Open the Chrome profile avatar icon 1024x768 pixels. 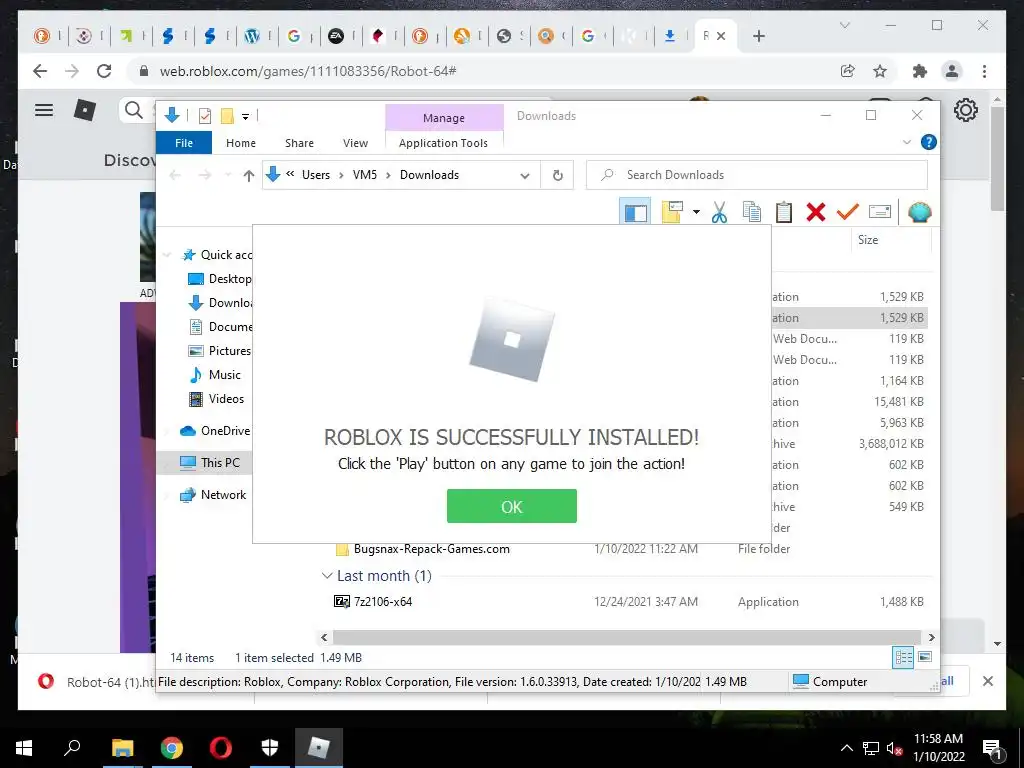[x=952, y=71]
